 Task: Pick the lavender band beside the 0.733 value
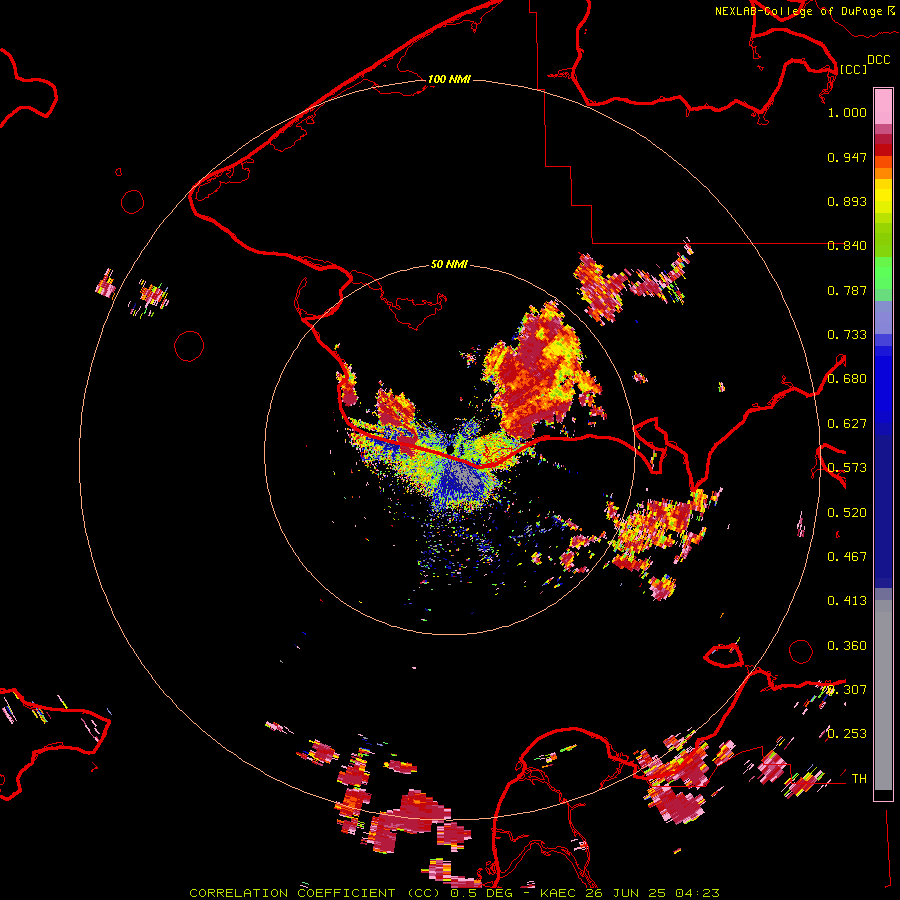[883, 317]
